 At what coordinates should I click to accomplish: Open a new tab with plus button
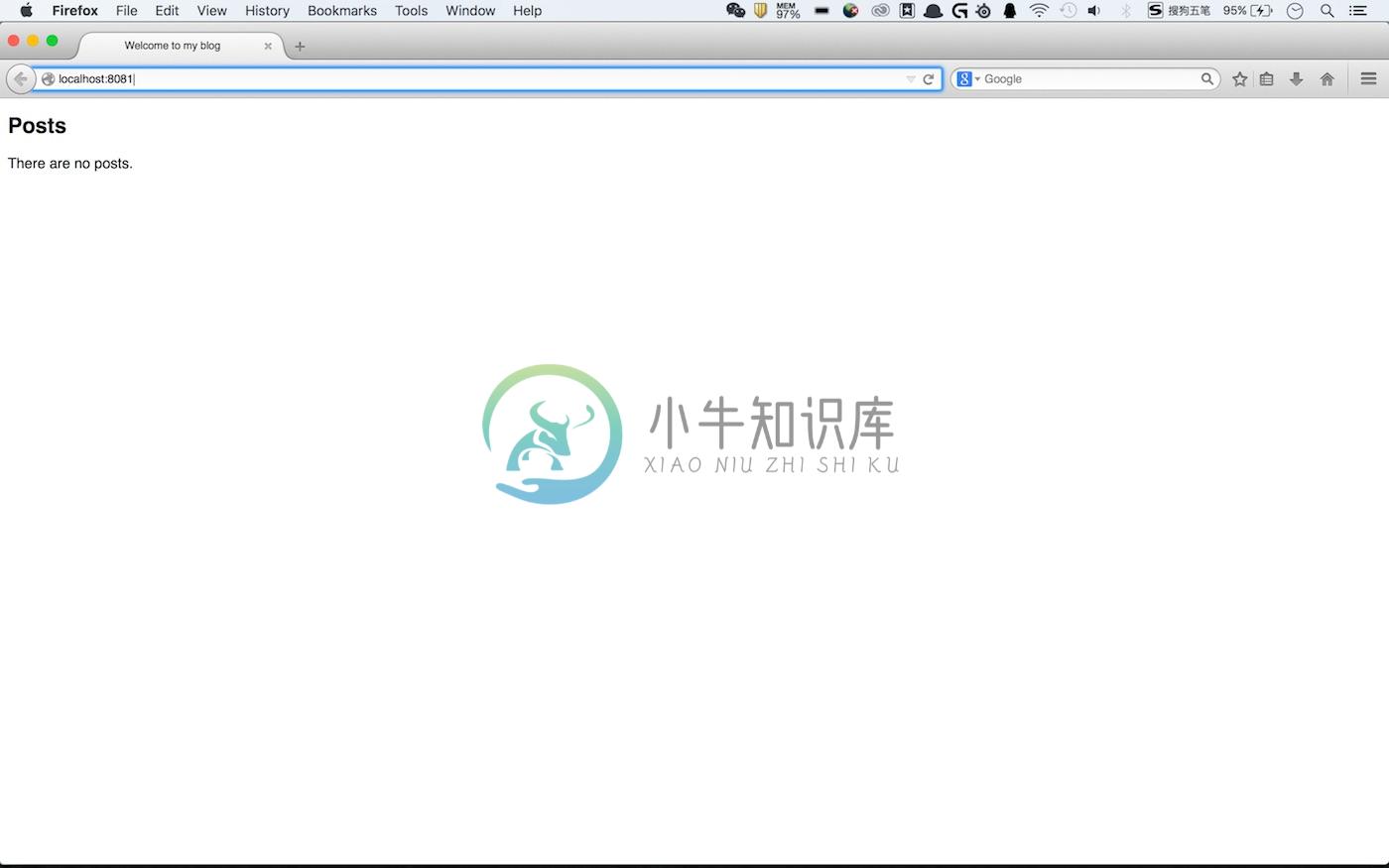(300, 46)
